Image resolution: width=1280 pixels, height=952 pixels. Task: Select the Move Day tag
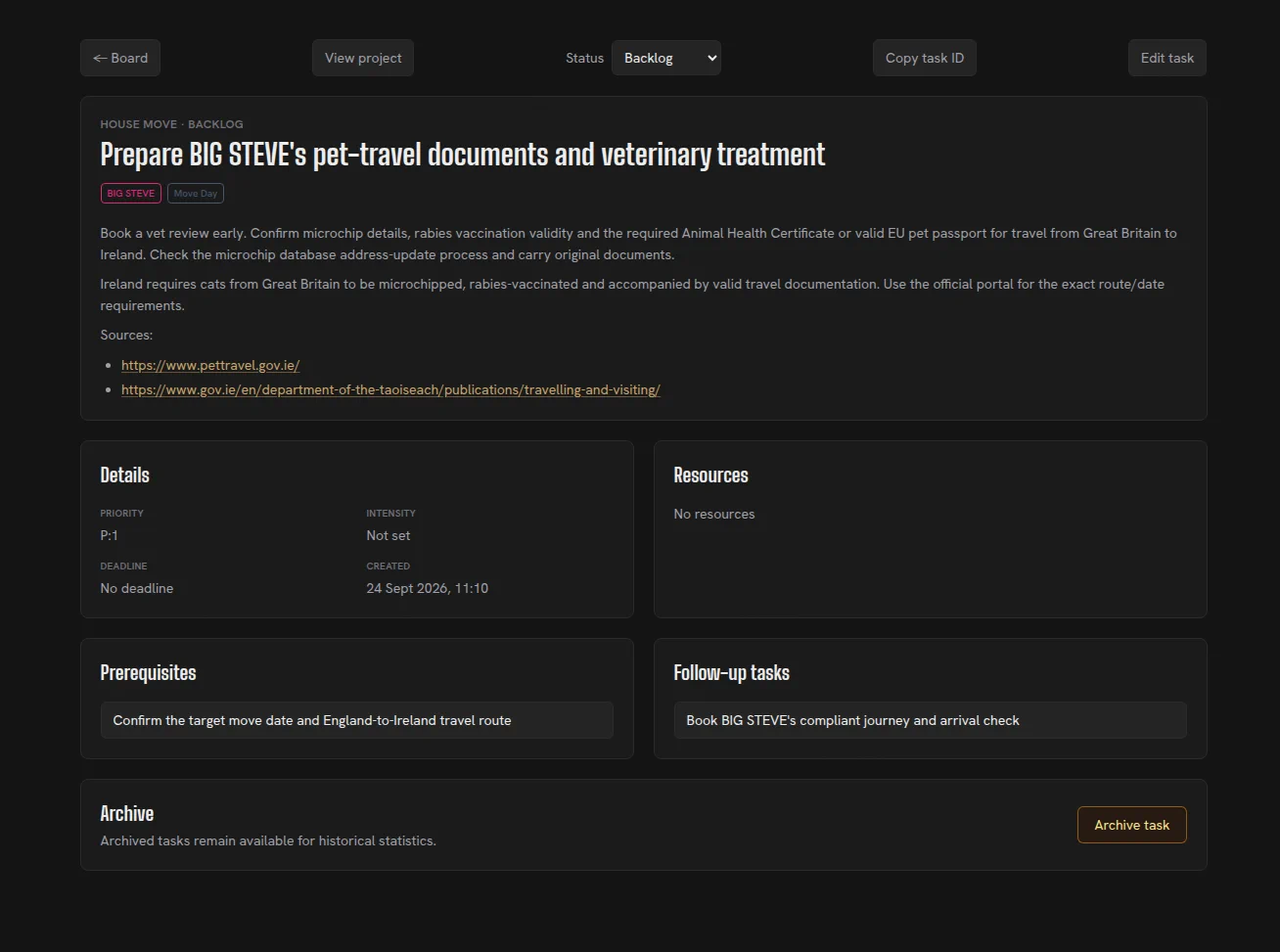coord(196,194)
